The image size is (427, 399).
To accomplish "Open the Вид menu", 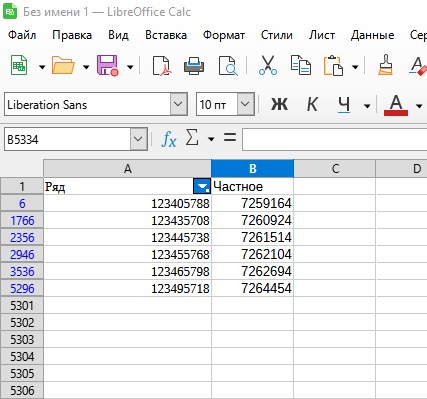I will tap(118, 35).
